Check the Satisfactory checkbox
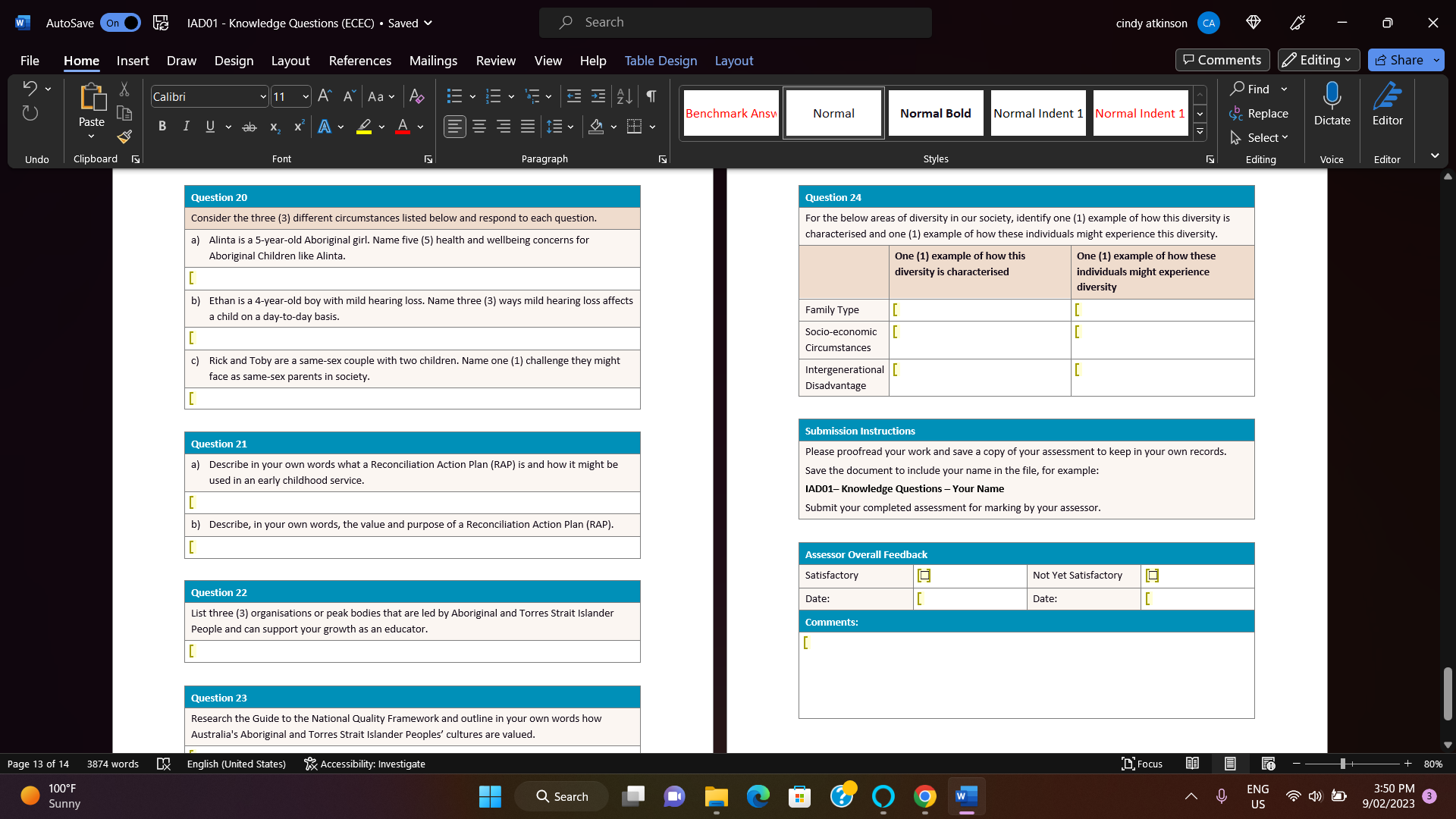Viewport: 1456px width, 819px height. click(924, 576)
